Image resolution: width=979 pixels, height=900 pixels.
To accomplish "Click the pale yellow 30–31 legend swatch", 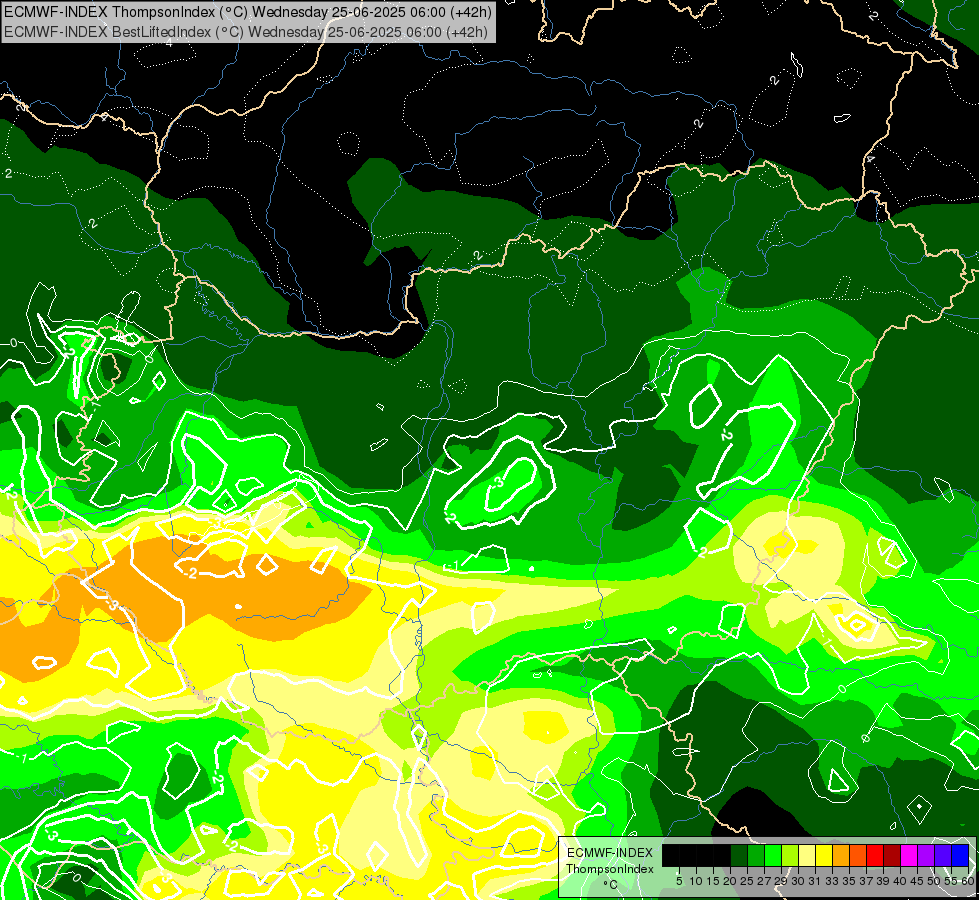I will 807,855.
